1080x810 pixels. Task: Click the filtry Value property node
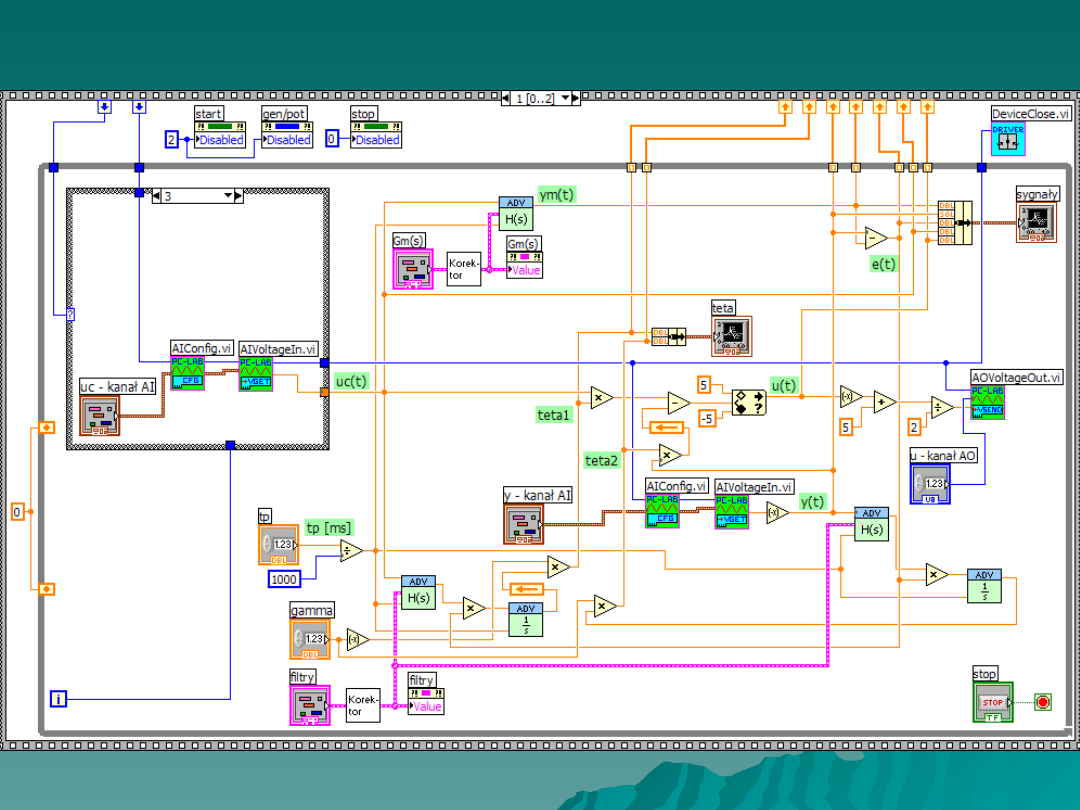tap(426, 706)
